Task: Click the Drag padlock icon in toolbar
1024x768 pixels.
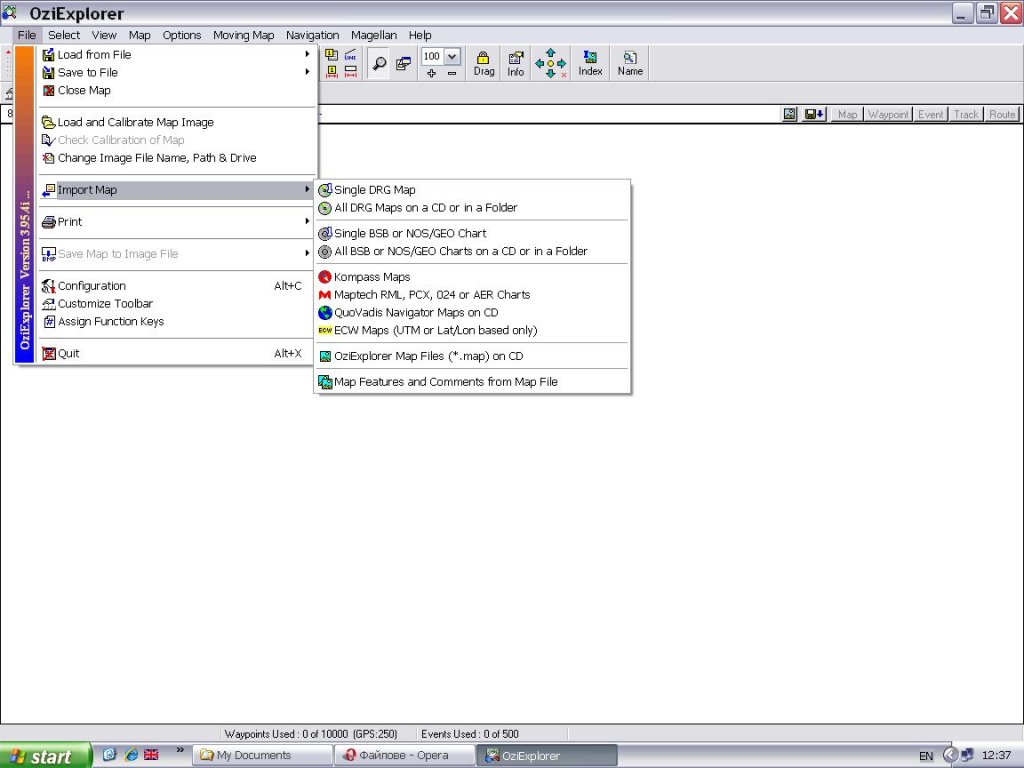Action: [484, 63]
